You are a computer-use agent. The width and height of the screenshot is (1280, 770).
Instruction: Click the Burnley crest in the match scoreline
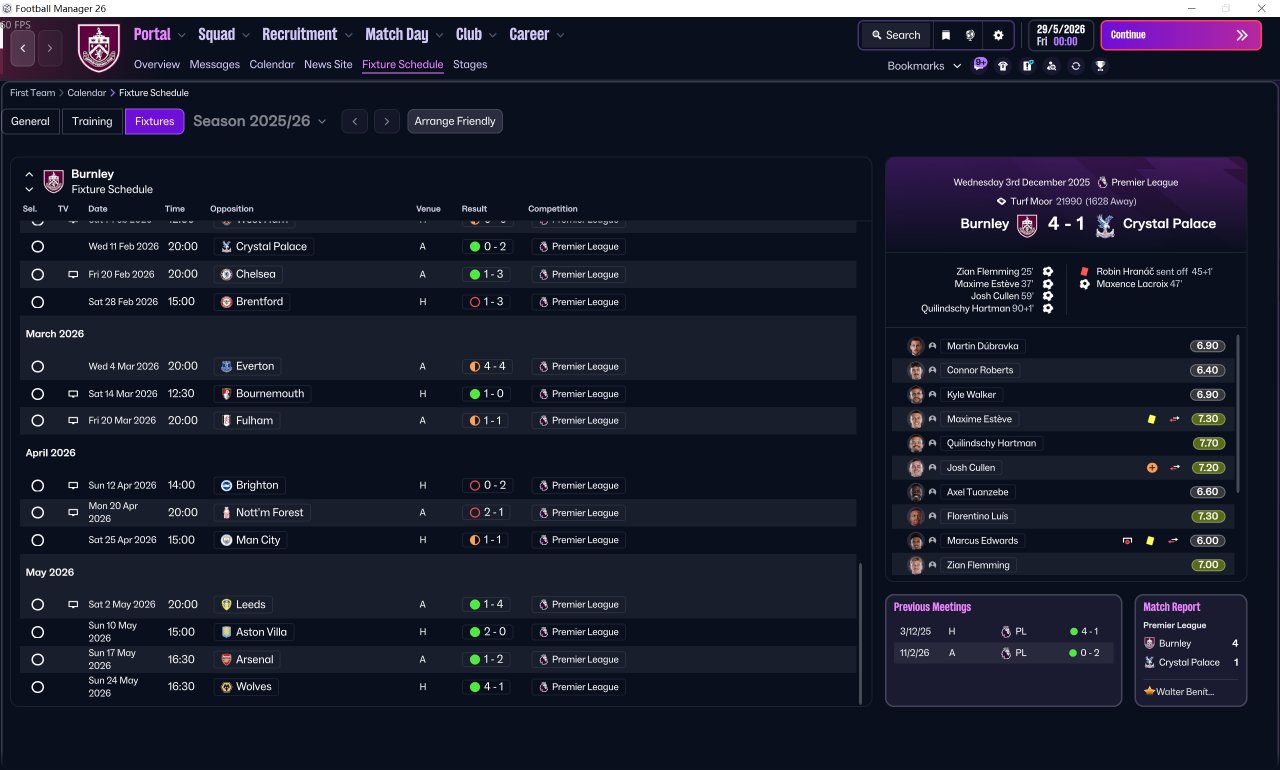1027,225
